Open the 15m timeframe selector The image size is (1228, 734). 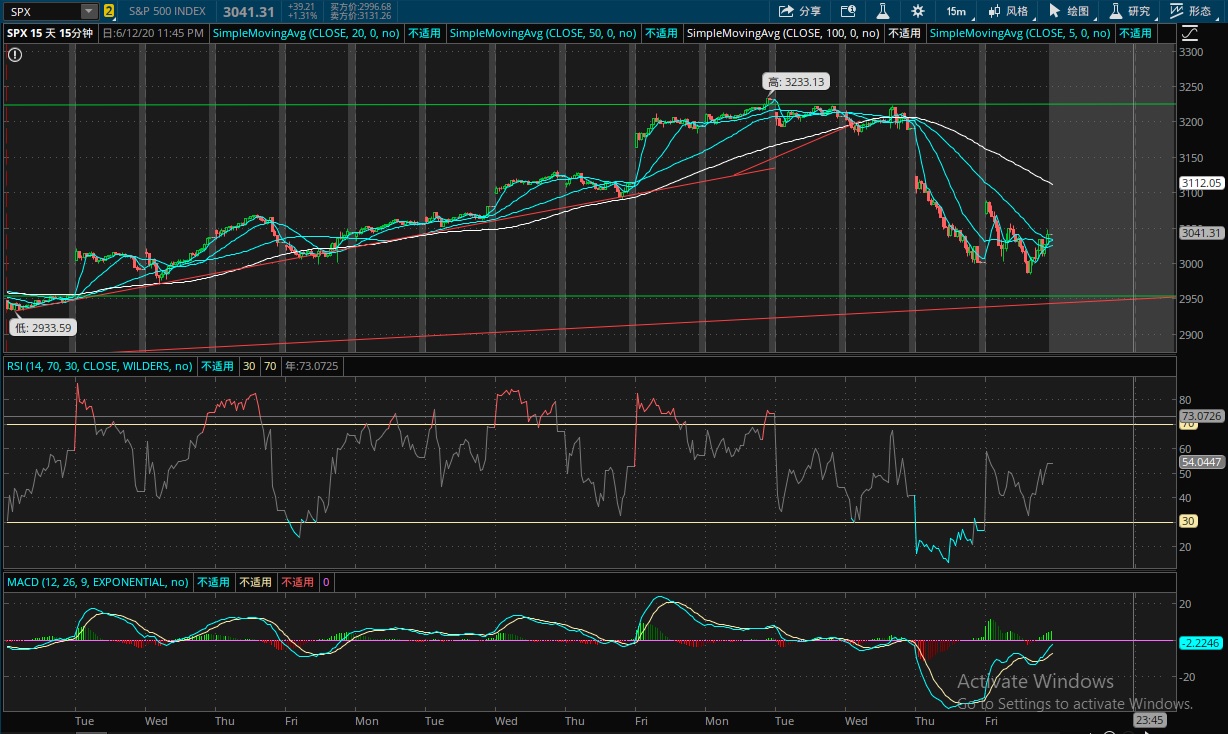[x=956, y=11]
